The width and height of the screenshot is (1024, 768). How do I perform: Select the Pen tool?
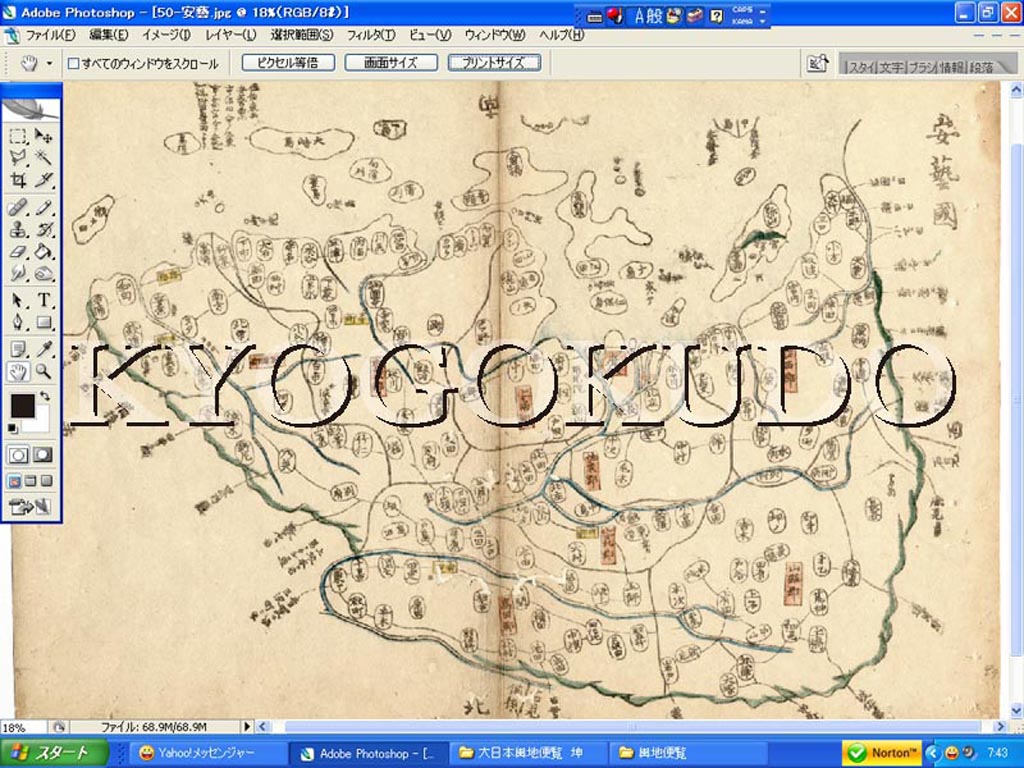pyautogui.click(x=18, y=323)
